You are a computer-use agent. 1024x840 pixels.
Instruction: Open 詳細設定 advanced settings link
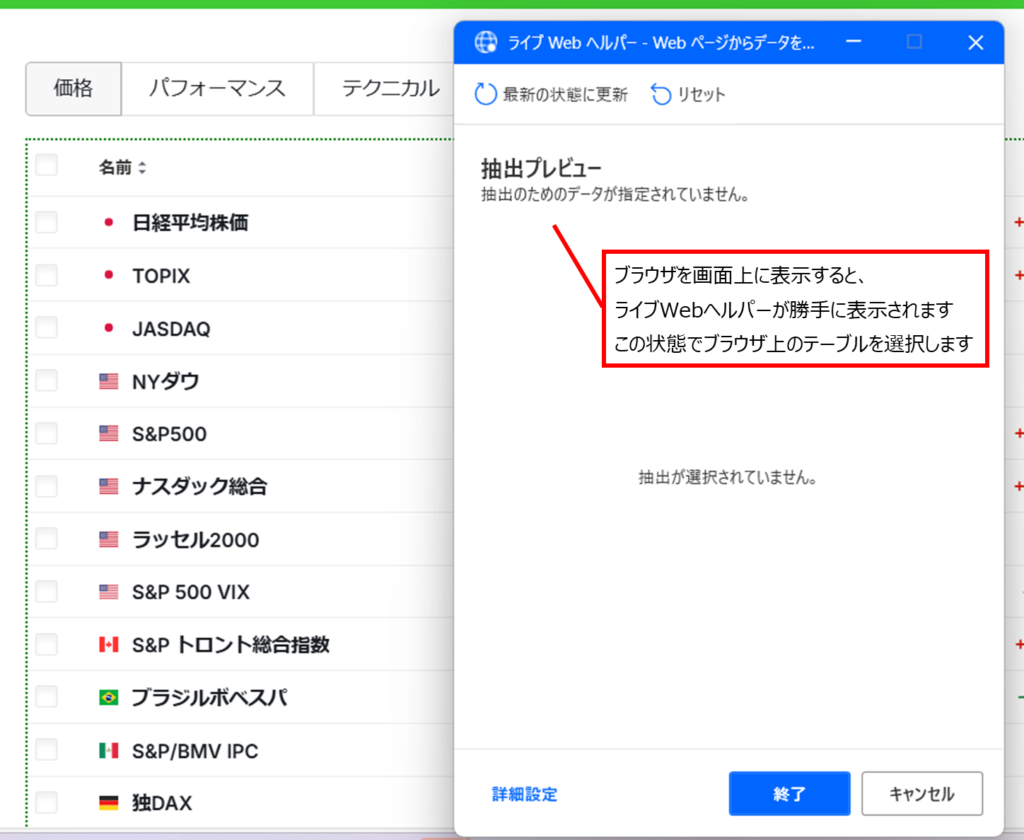(524, 794)
